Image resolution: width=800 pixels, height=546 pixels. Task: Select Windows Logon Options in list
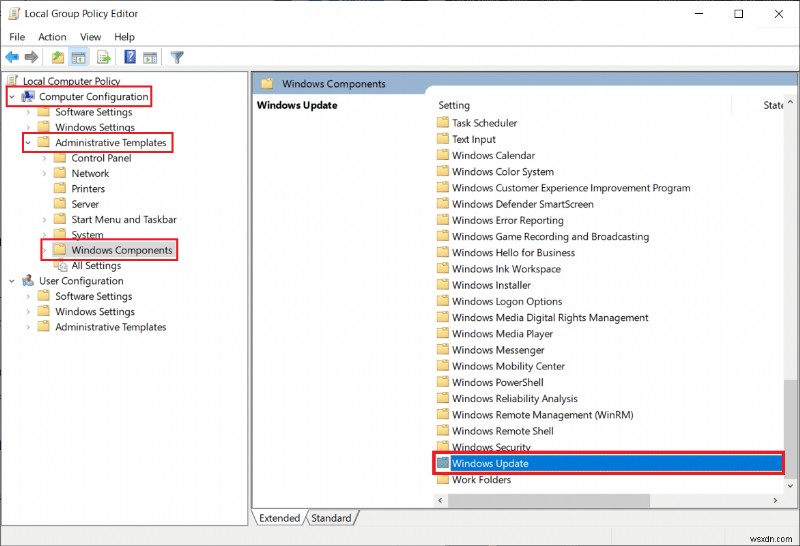click(507, 301)
